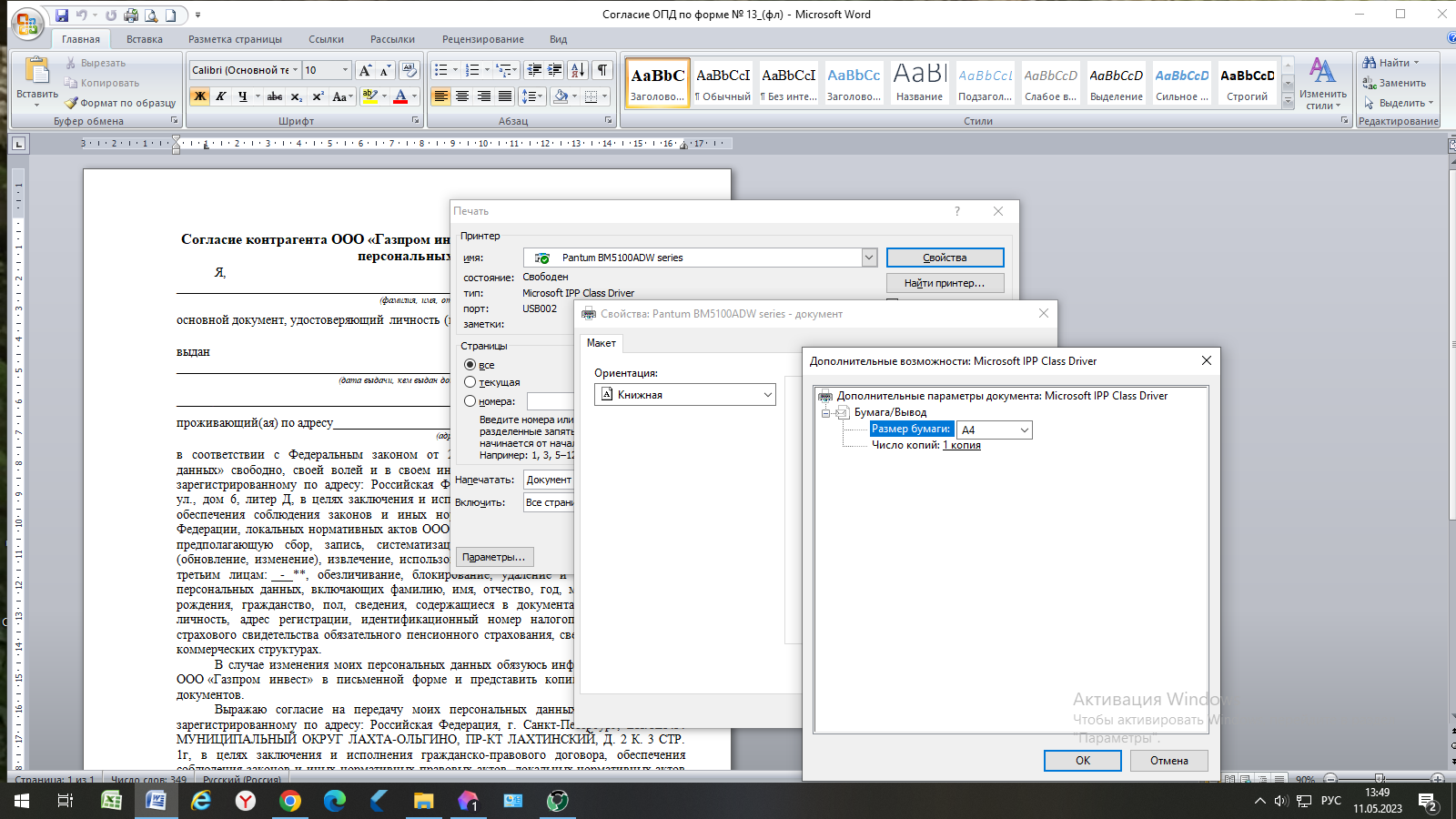This screenshot has width=1456, height=819.
Task: Open the printer name dropdown
Action: click(x=868, y=258)
